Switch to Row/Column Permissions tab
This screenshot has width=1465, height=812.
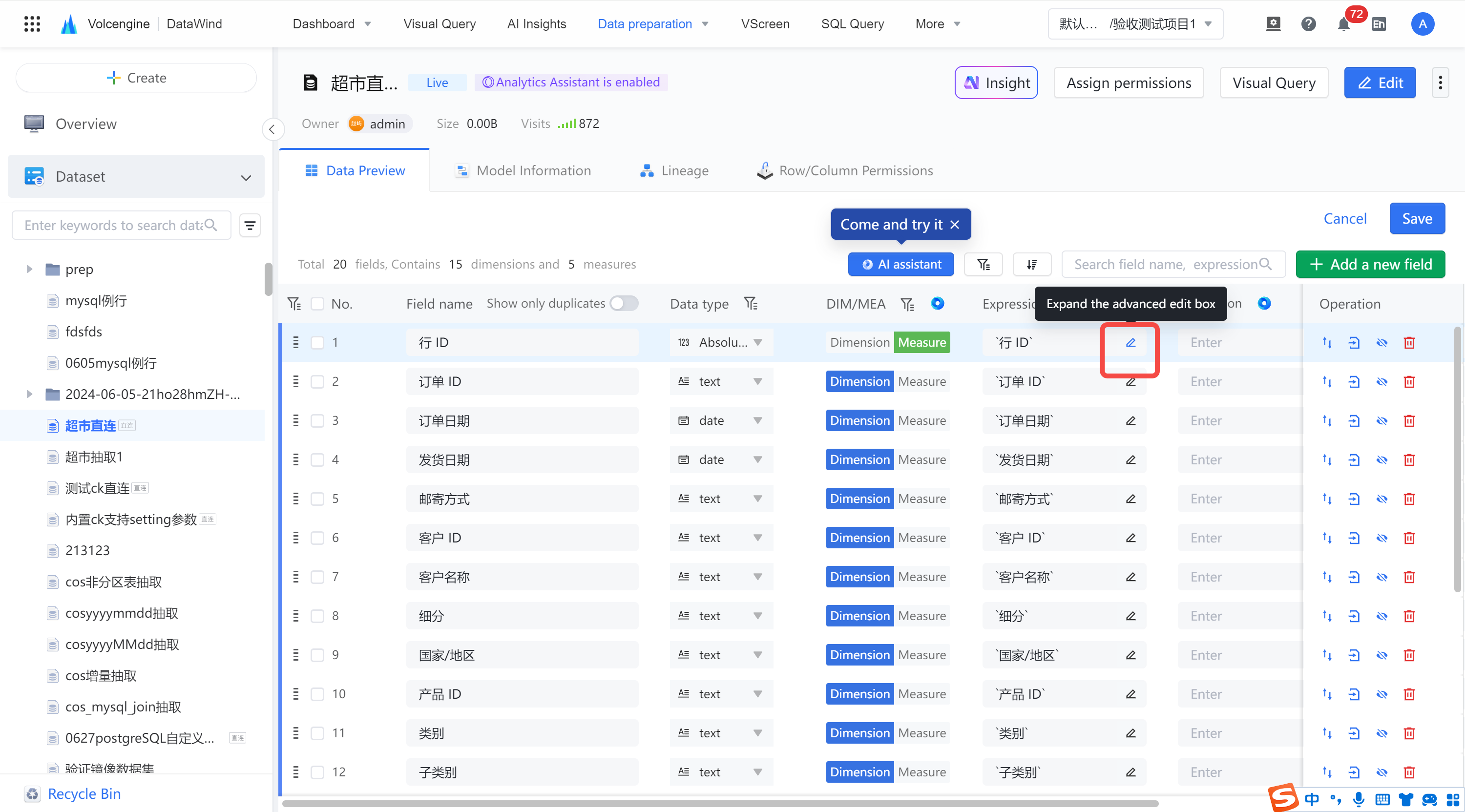click(845, 170)
